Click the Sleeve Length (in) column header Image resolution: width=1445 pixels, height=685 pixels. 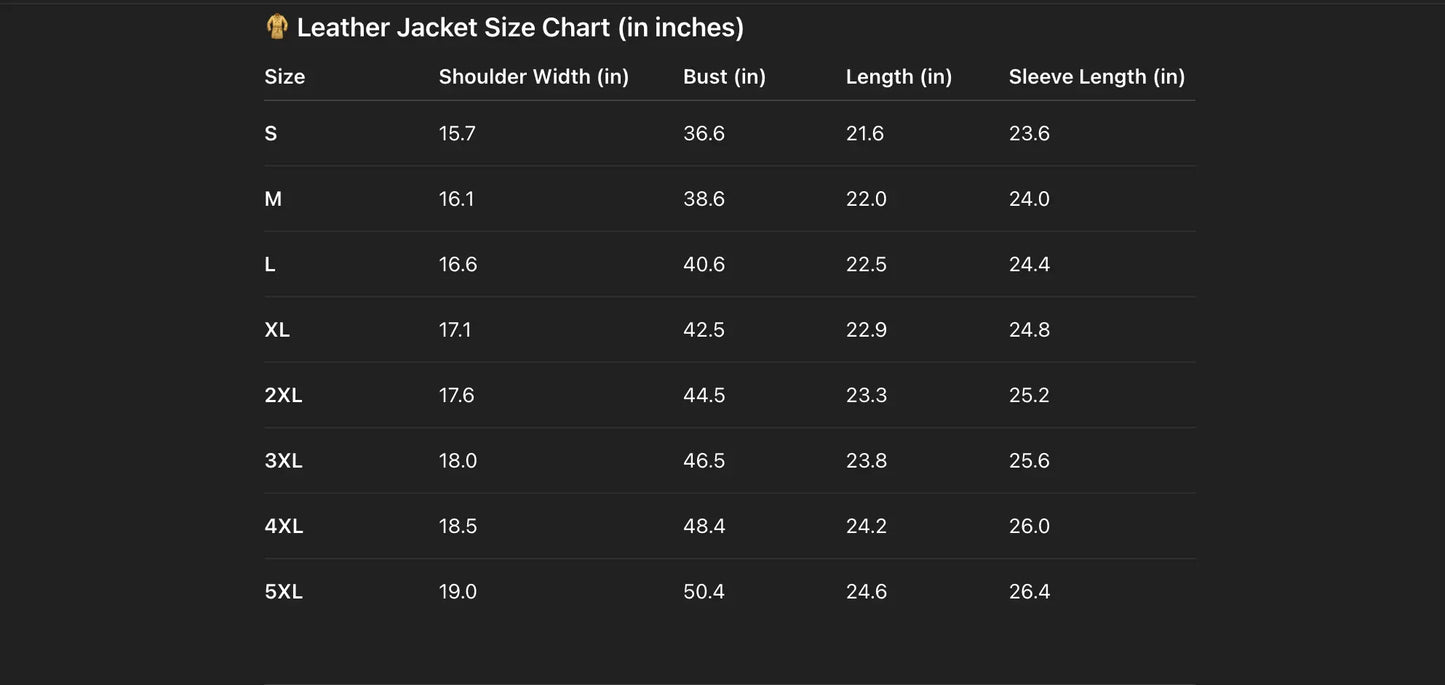point(1096,77)
